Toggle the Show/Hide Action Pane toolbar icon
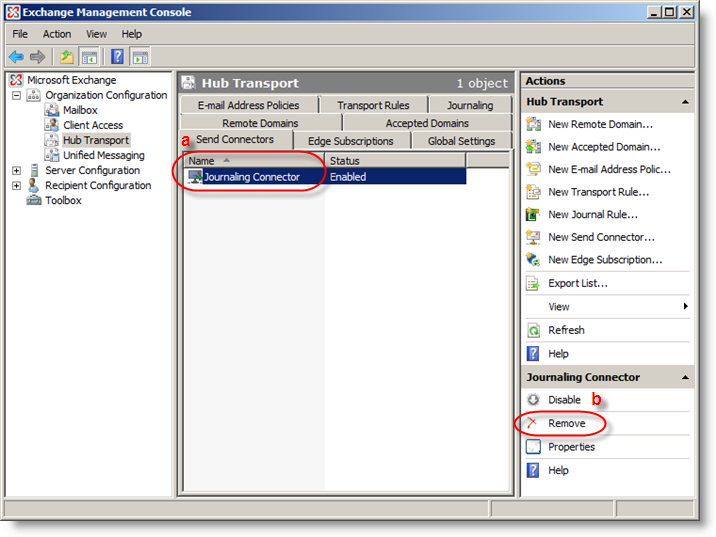Viewport: 716px width, 537px height. point(140,57)
